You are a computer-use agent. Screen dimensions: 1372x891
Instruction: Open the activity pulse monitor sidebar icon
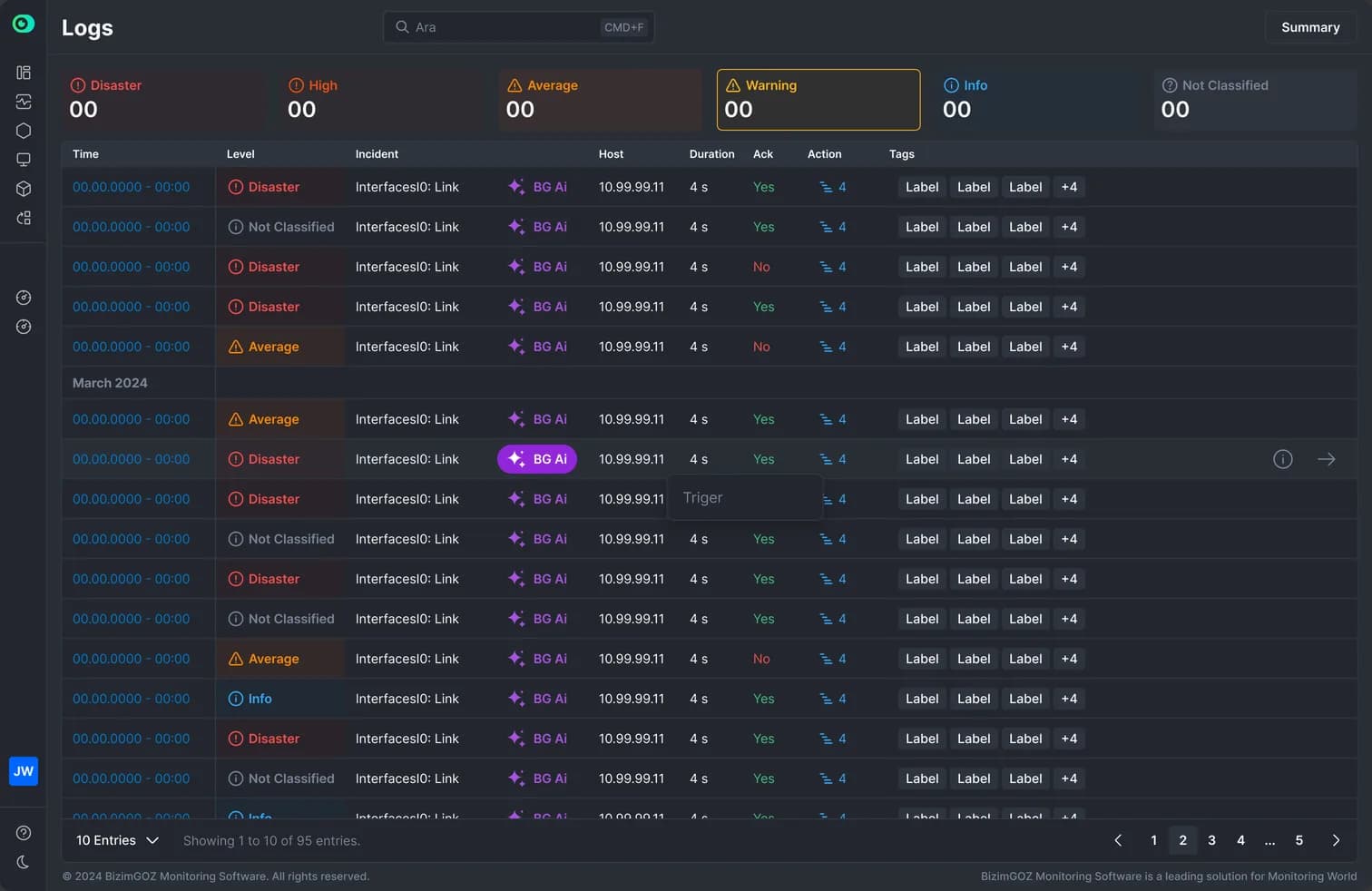click(x=24, y=102)
